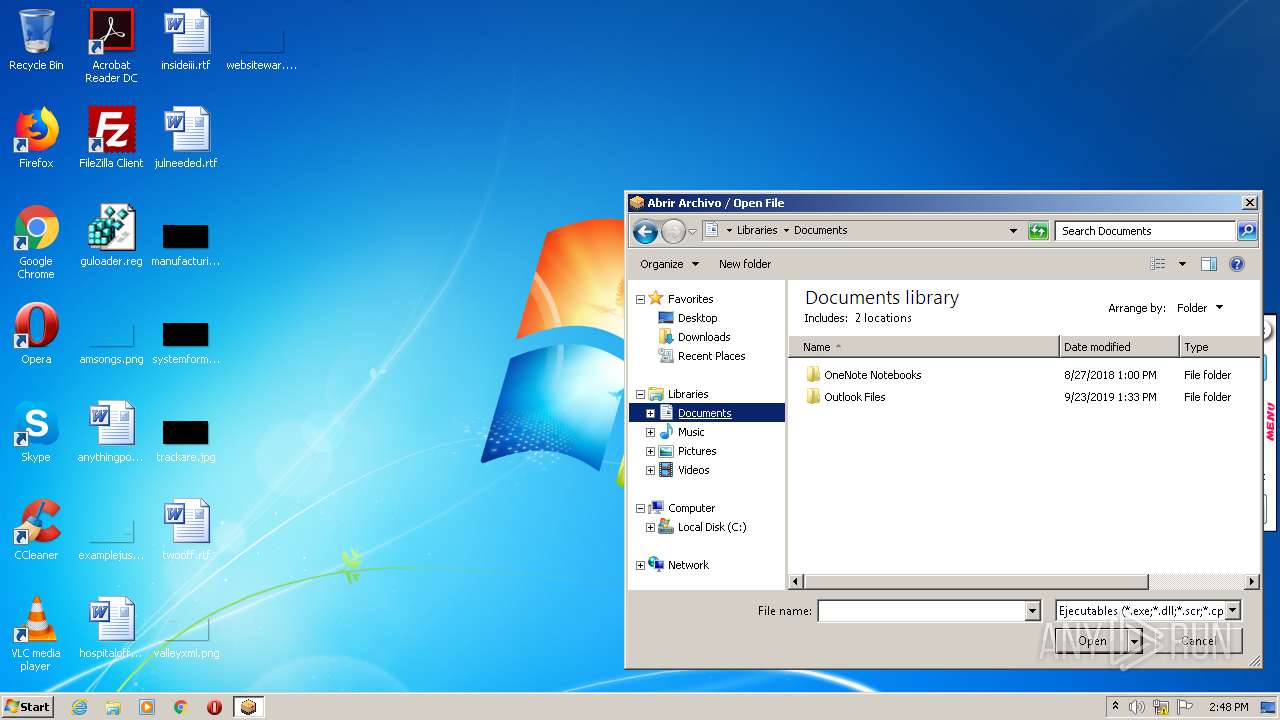This screenshot has height=720, width=1280.
Task: Change view with the views icon
Action: click(1158, 264)
